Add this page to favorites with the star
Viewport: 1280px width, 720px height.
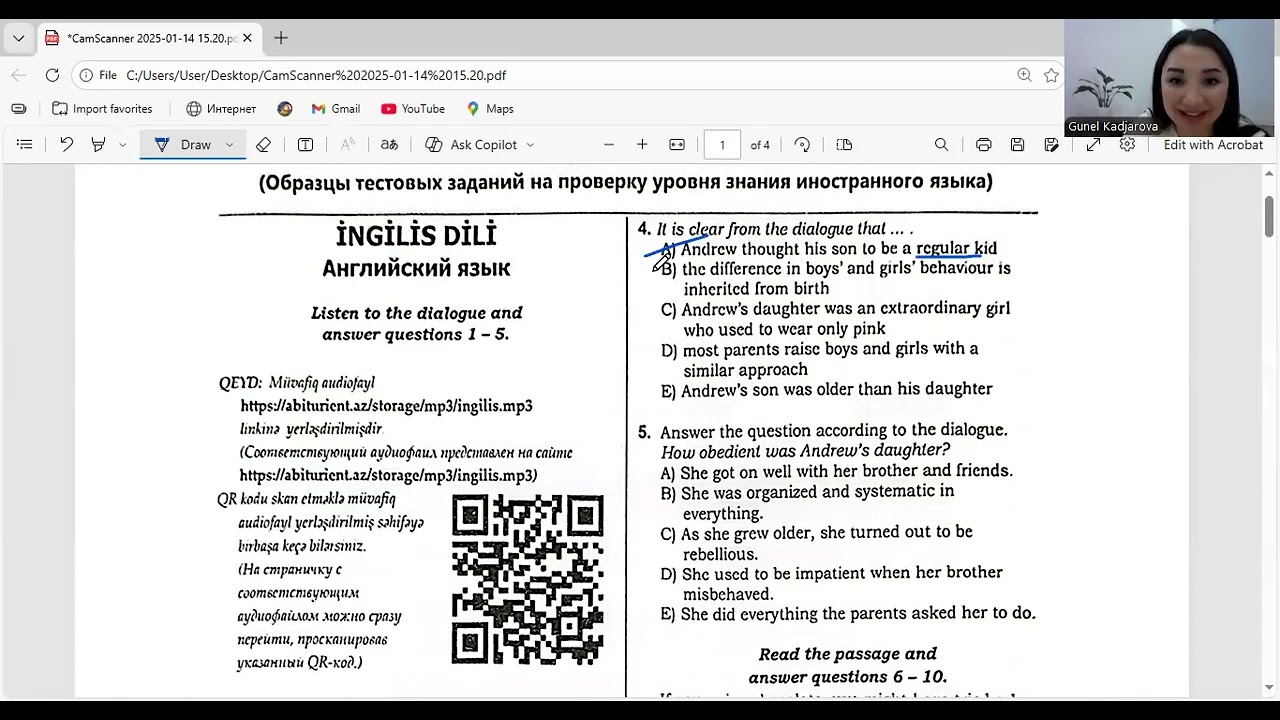pyautogui.click(x=1051, y=75)
